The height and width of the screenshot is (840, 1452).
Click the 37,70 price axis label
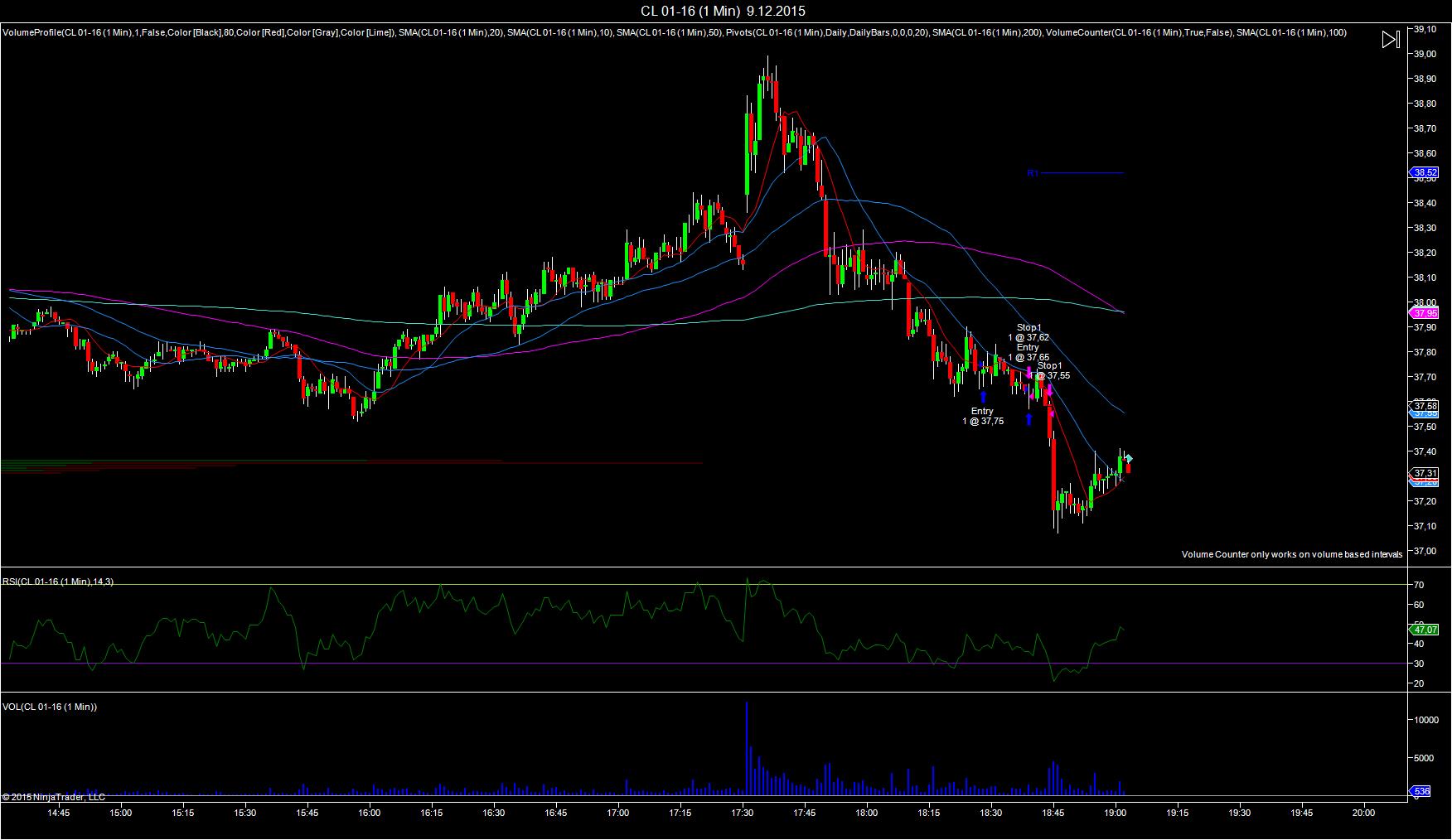pos(1425,377)
